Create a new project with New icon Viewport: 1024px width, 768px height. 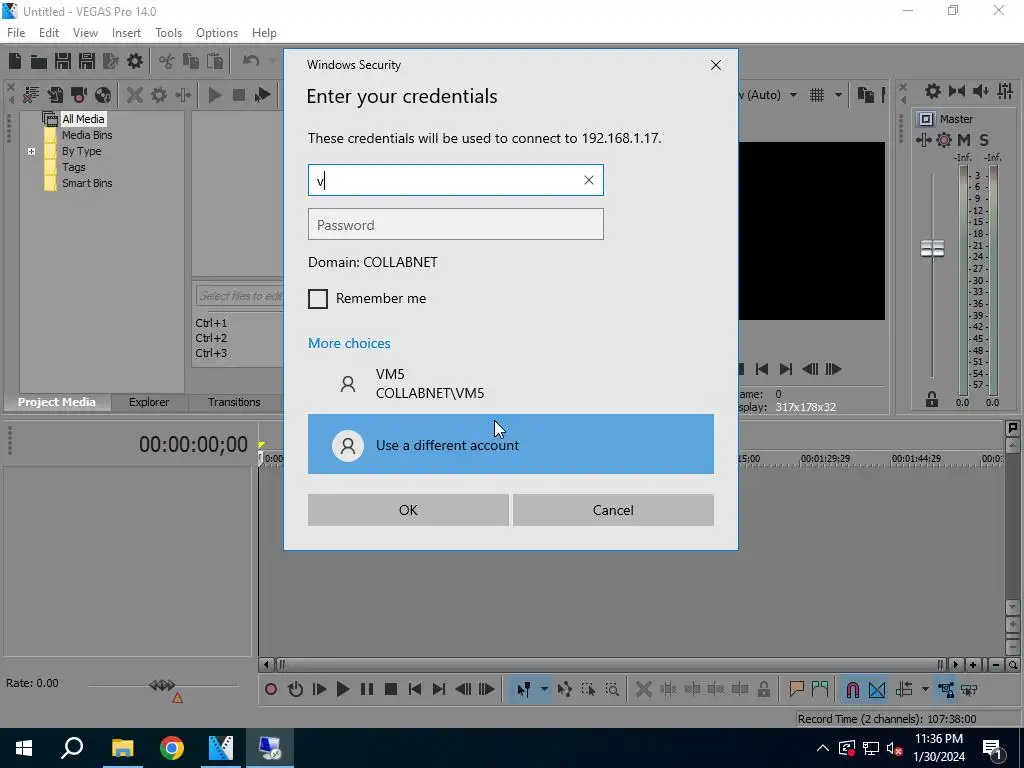14,61
